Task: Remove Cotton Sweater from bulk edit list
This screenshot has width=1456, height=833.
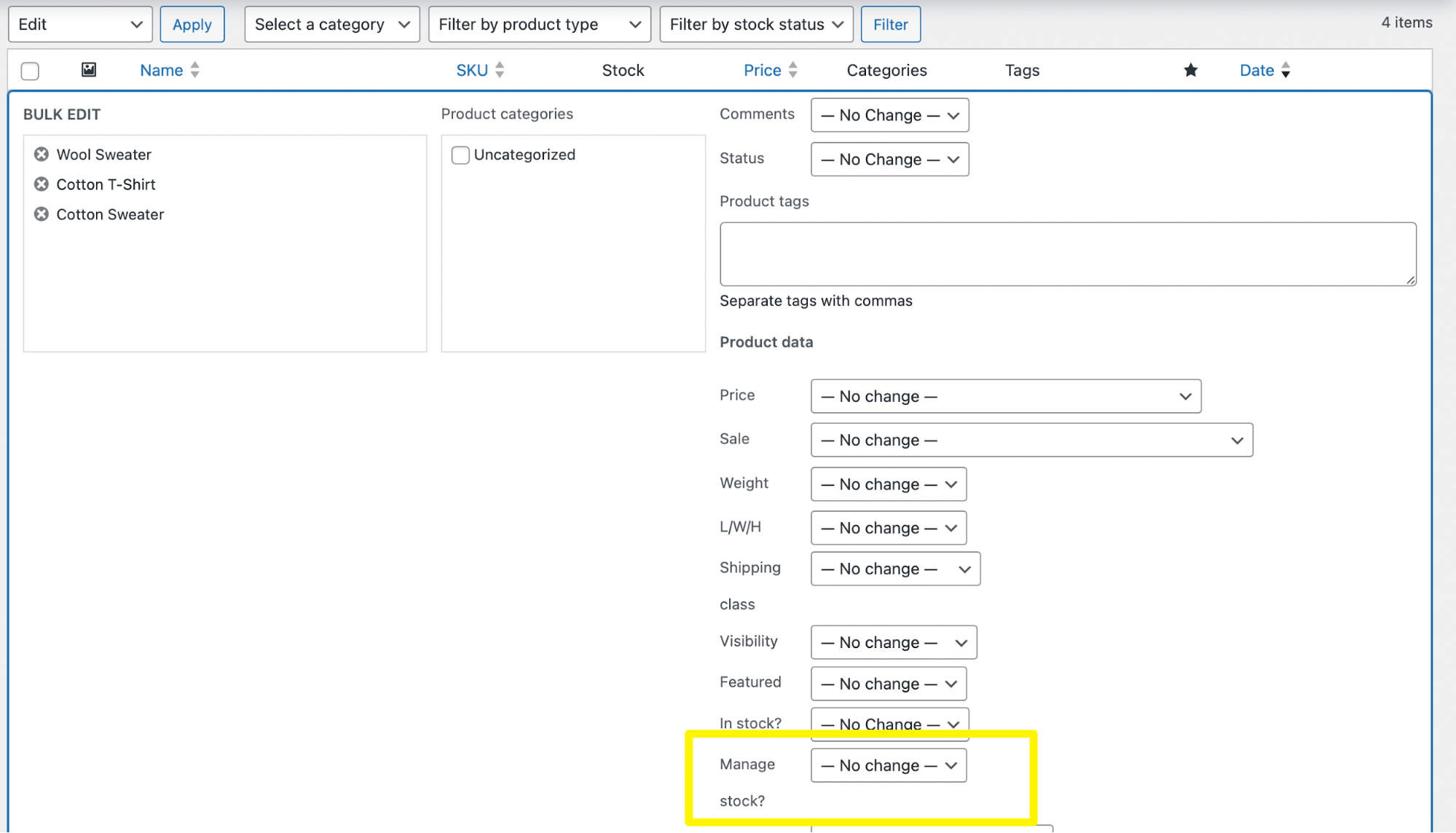Action: pyautogui.click(x=42, y=214)
